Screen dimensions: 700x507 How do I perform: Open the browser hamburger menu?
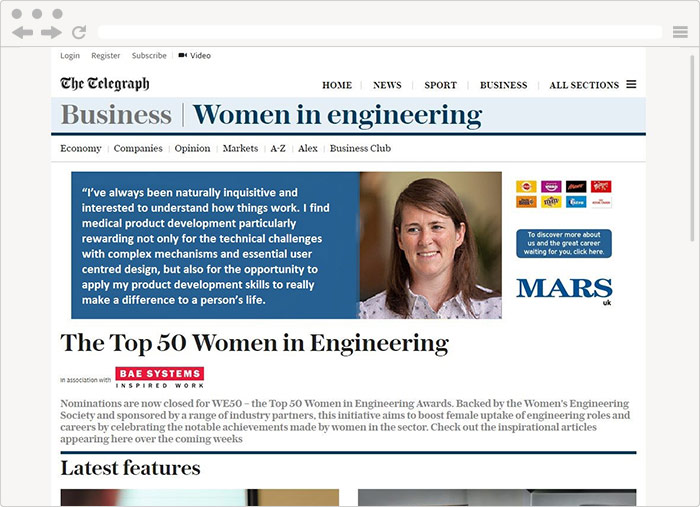coord(680,32)
